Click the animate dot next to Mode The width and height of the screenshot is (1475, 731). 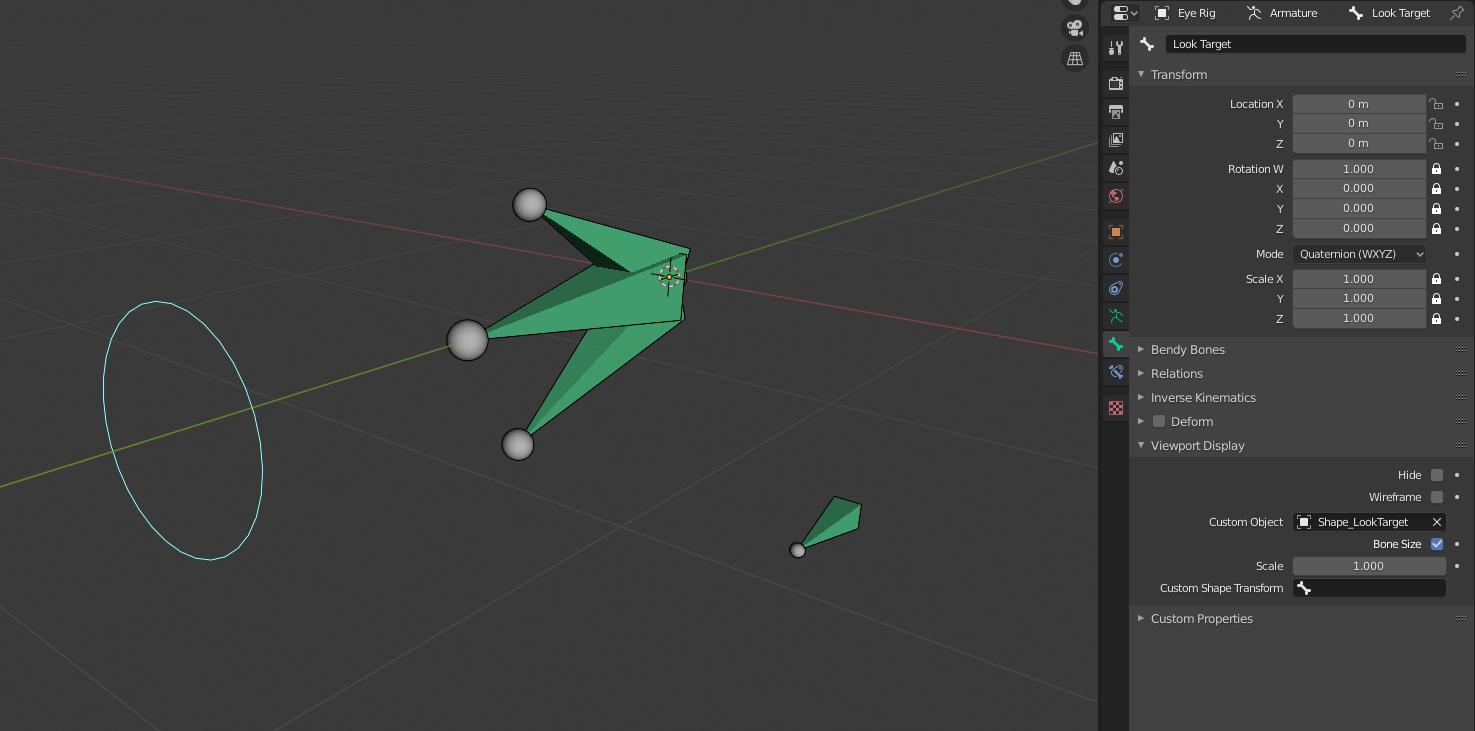pos(1457,254)
